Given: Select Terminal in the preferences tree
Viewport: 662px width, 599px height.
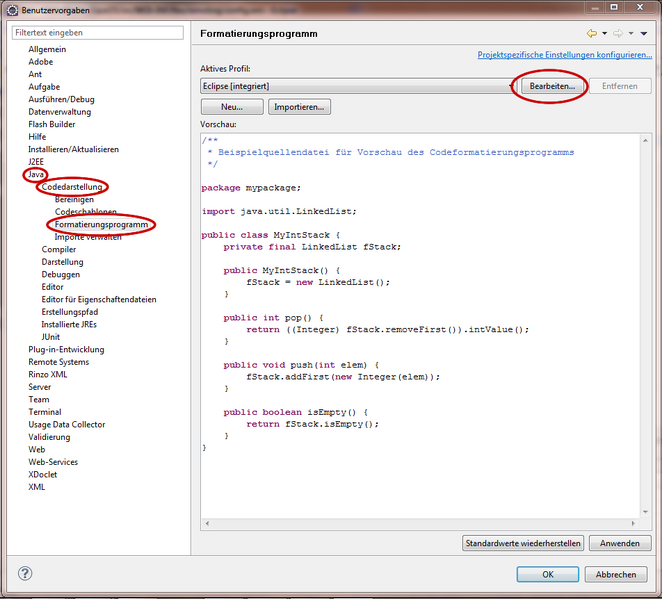Looking at the screenshot, I should click(x=45, y=412).
